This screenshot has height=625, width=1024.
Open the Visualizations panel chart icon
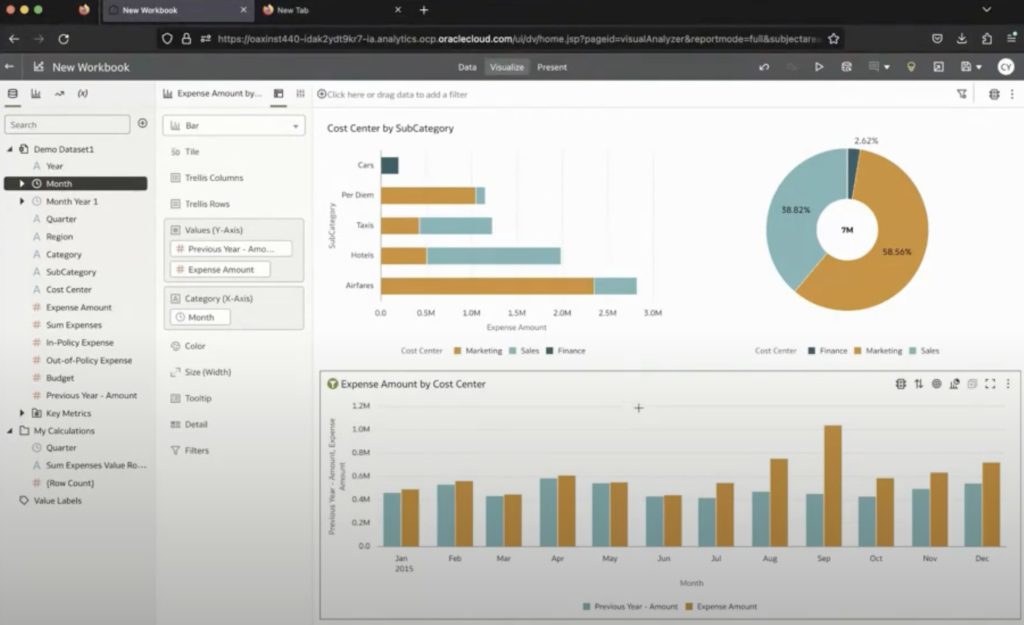click(x=36, y=93)
